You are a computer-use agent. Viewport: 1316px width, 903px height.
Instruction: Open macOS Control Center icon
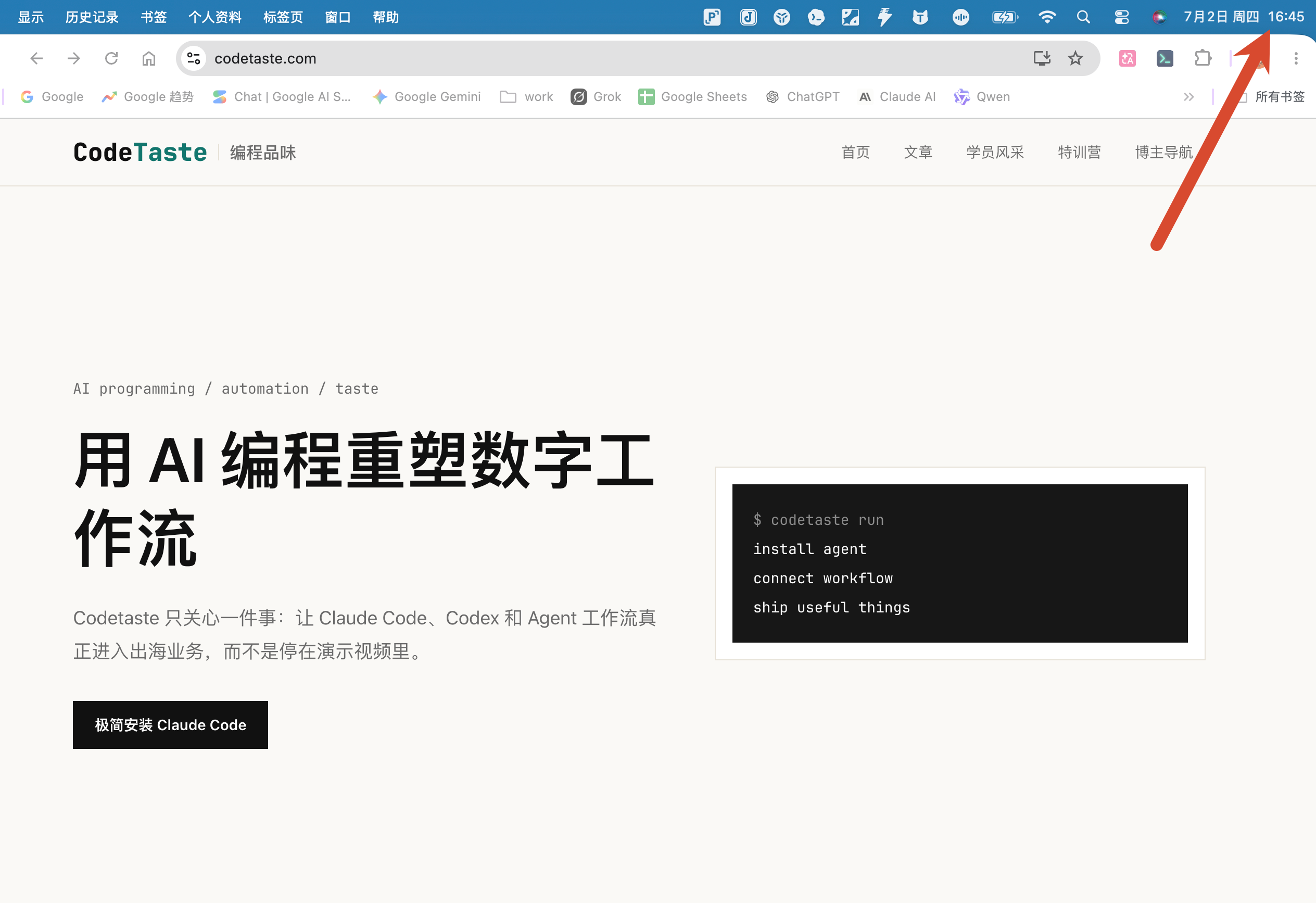[1122, 17]
